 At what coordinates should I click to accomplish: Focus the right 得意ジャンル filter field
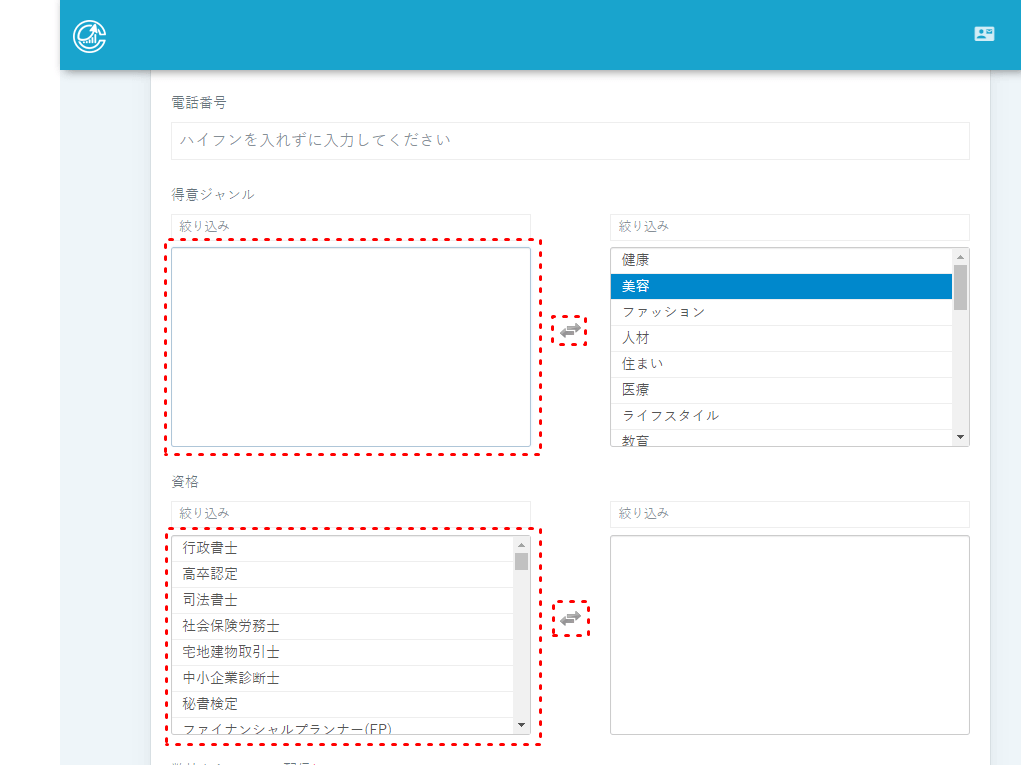(789, 226)
